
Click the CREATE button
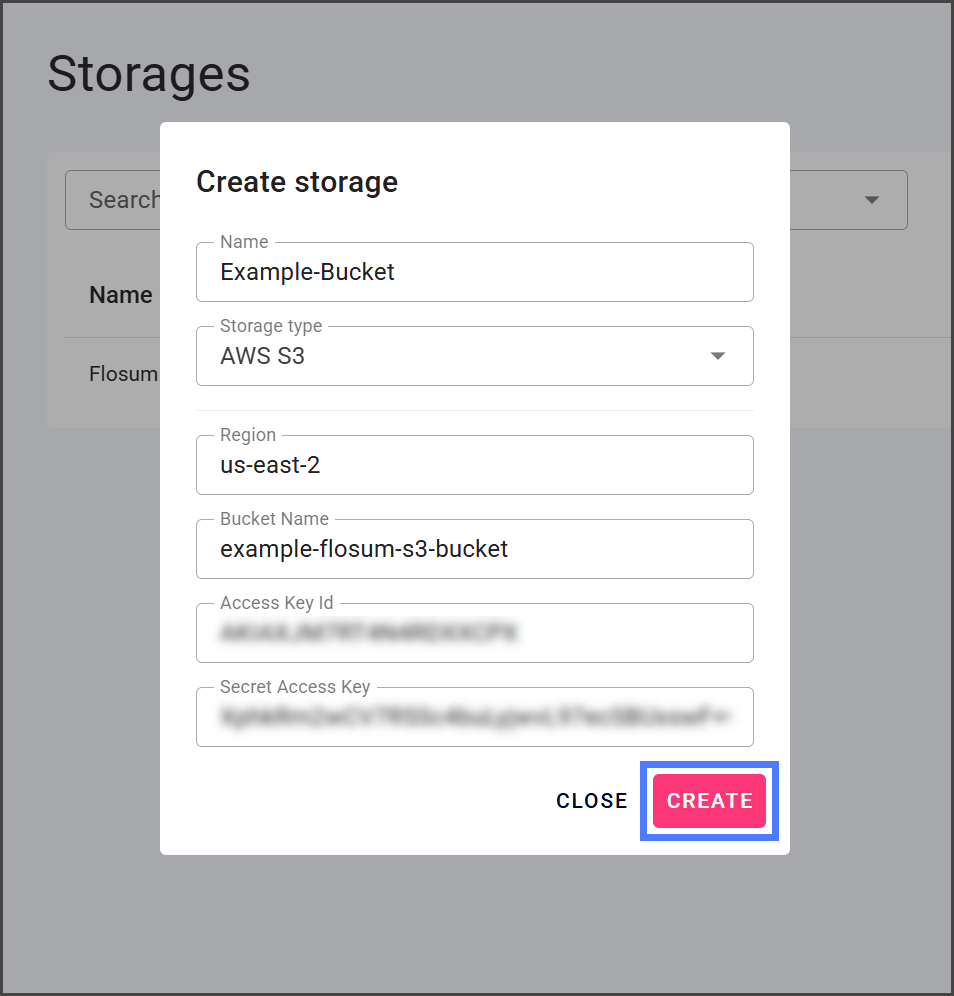[x=709, y=801]
